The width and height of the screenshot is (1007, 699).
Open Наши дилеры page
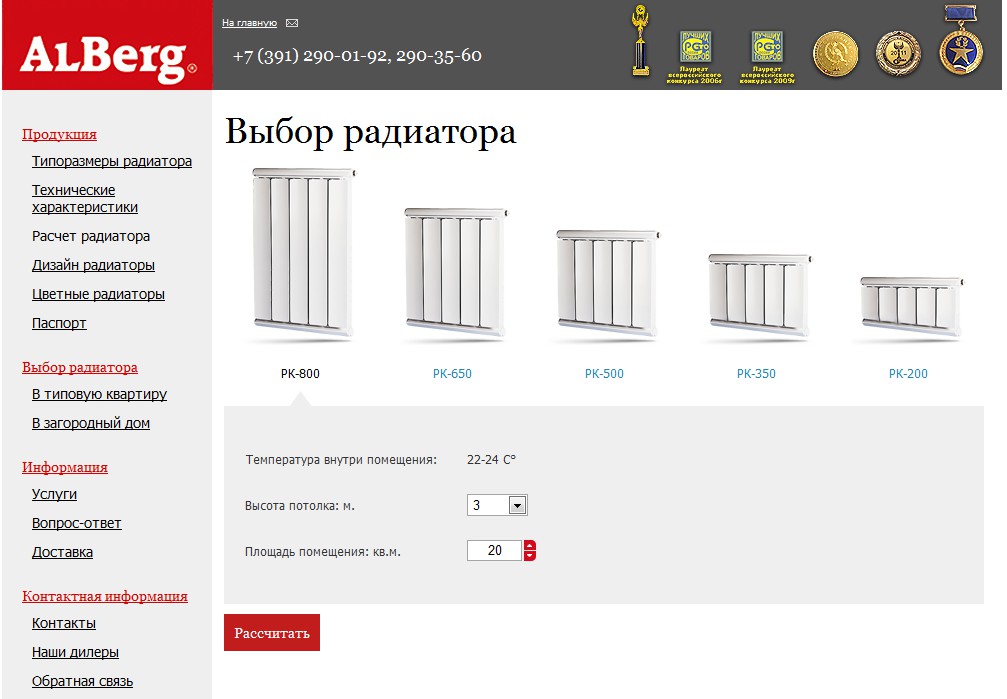75,652
